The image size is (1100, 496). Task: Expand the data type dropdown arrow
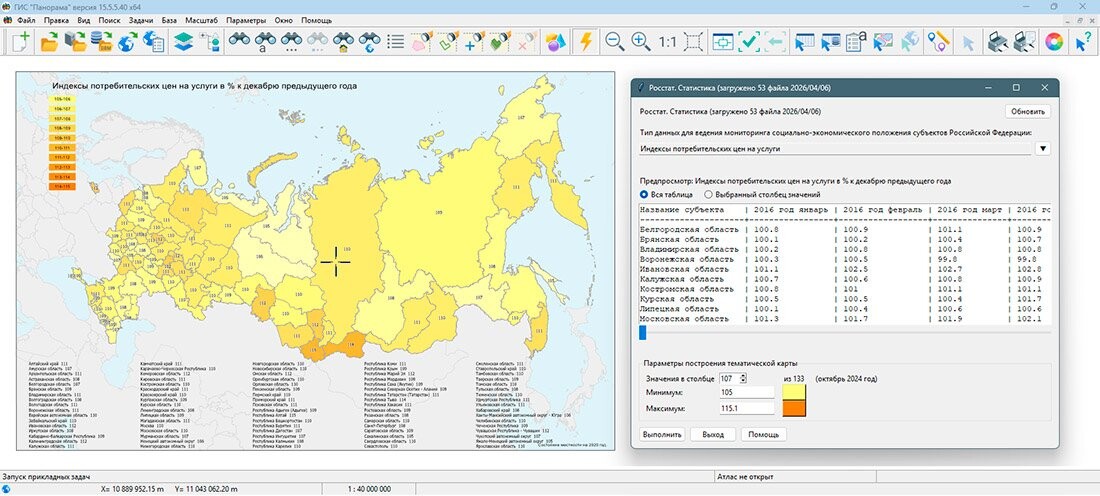[1043, 149]
